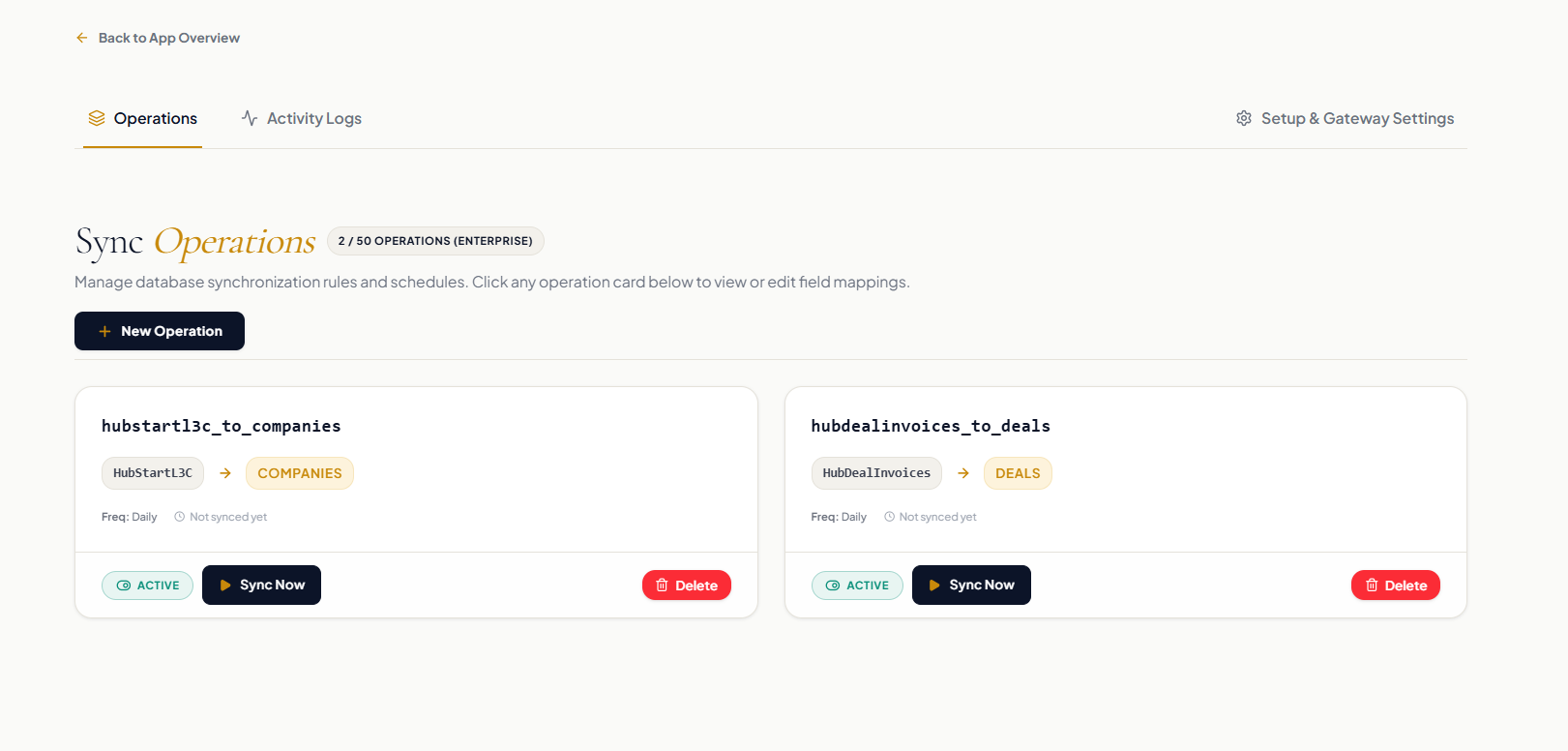The width and height of the screenshot is (1568, 751).
Task: Click the plus icon in New Operation
Action: (x=104, y=331)
